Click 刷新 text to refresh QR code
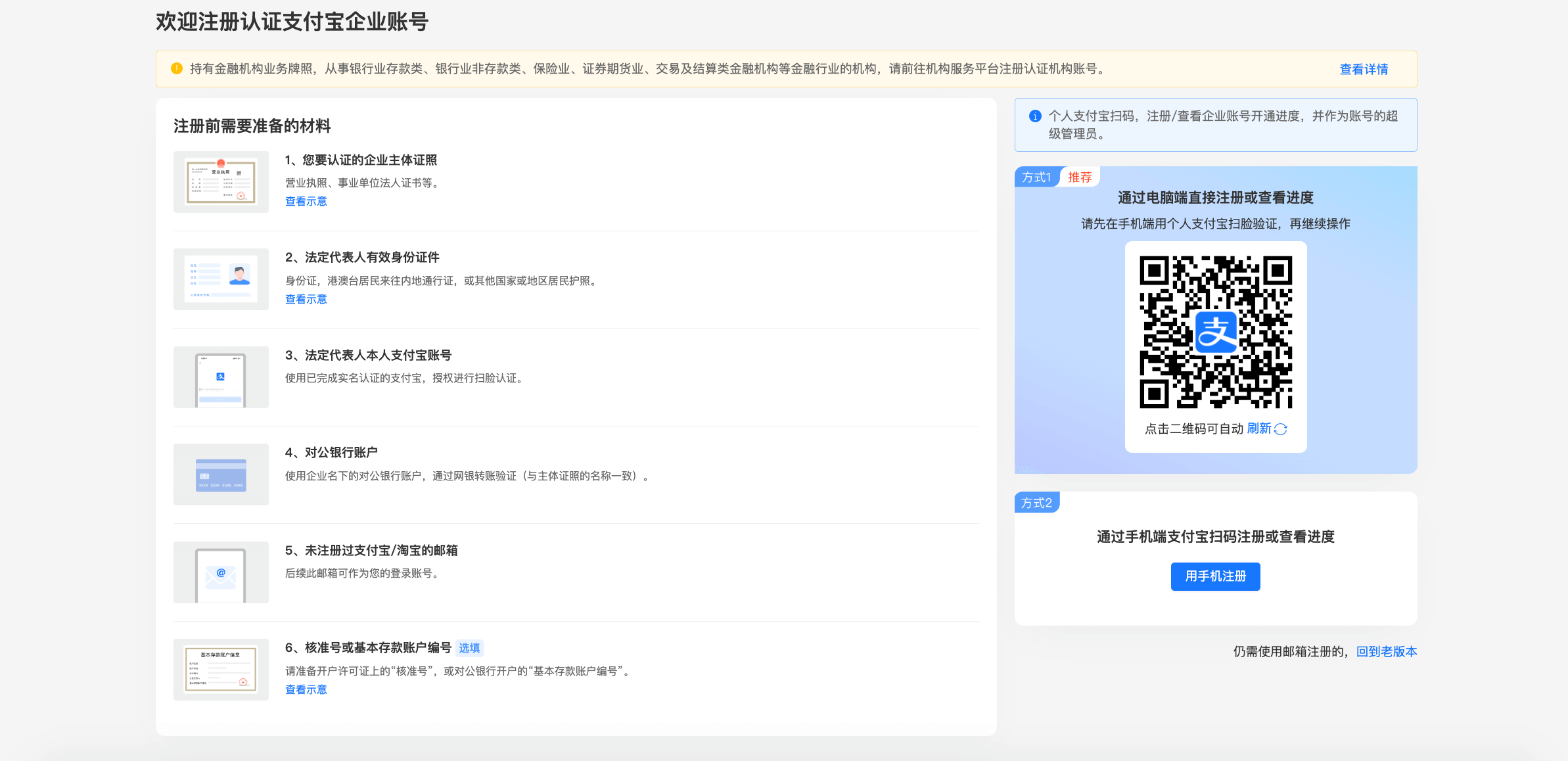Viewport: 1568px width, 761px height. pyautogui.click(x=1258, y=428)
